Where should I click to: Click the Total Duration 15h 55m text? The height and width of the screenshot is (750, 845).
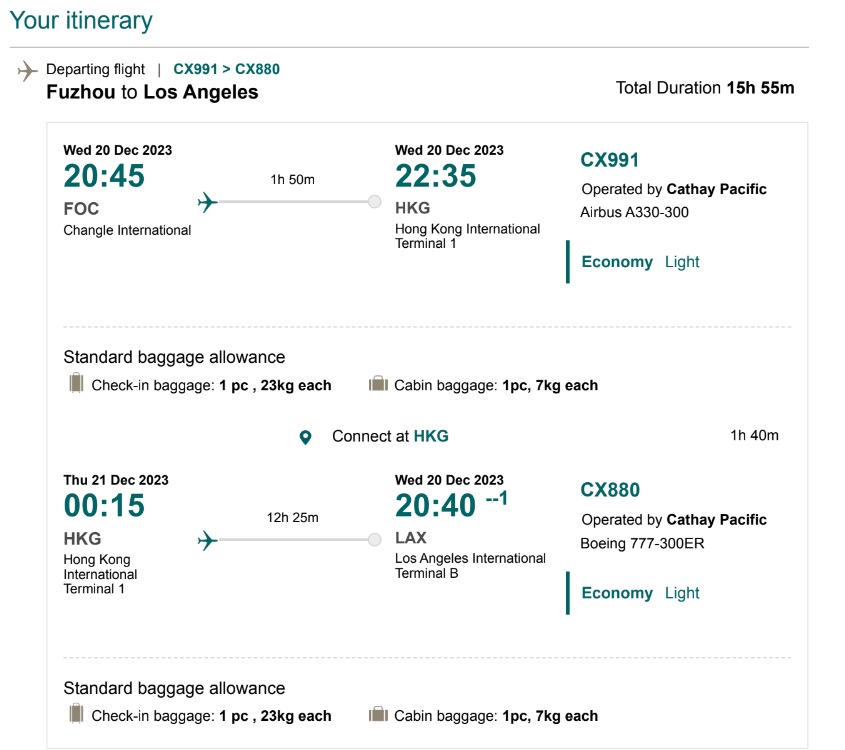click(705, 88)
